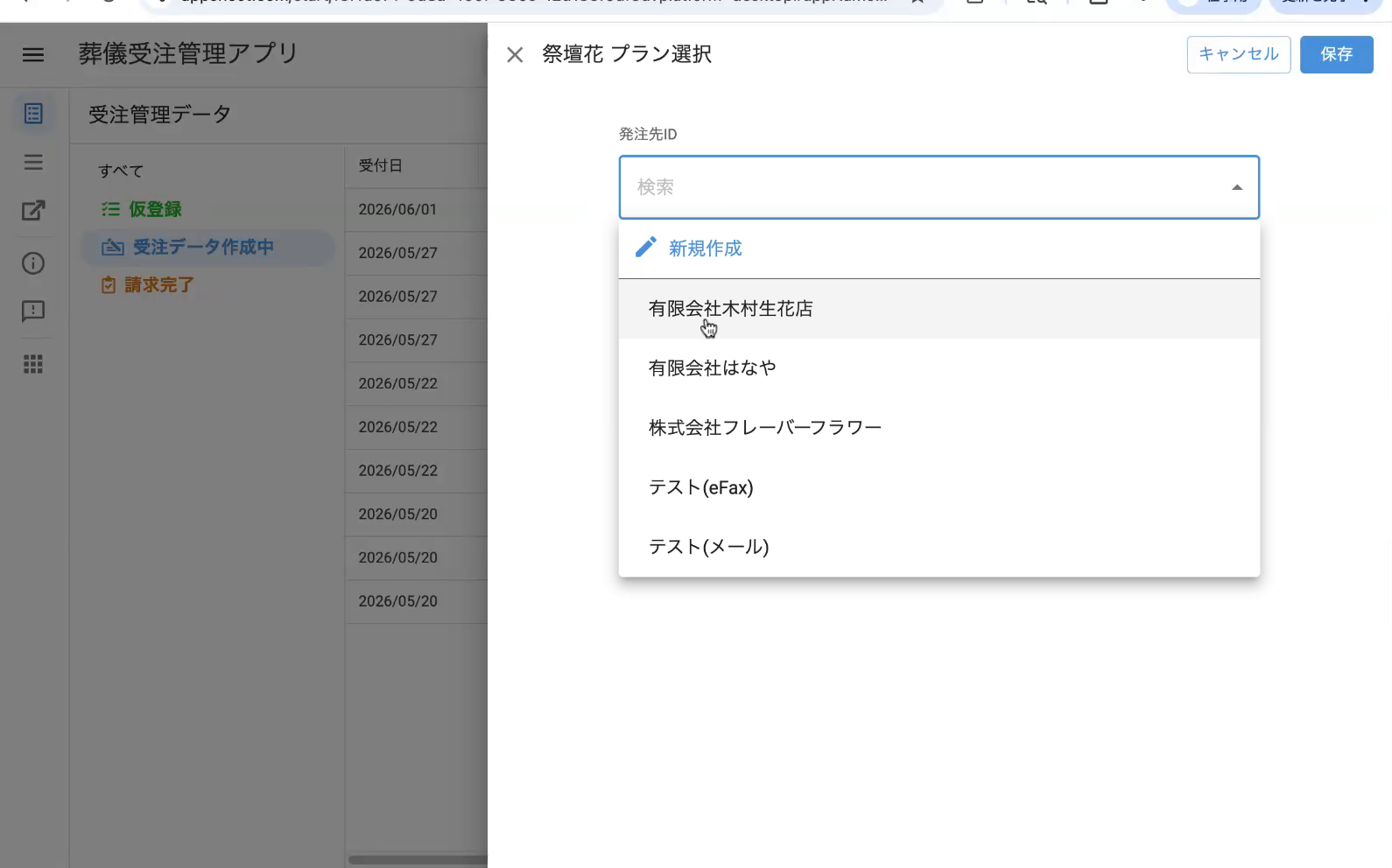This screenshot has height=868, width=1392.
Task: Click the 受注データ作成中 view icon
Action: coord(113,248)
